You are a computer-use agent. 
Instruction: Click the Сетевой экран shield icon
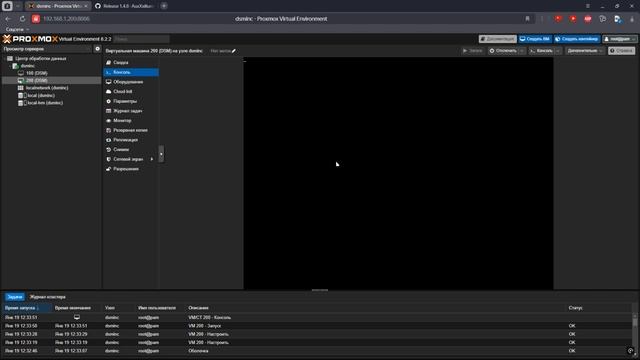pyautogui.click(x=109, y=159)
